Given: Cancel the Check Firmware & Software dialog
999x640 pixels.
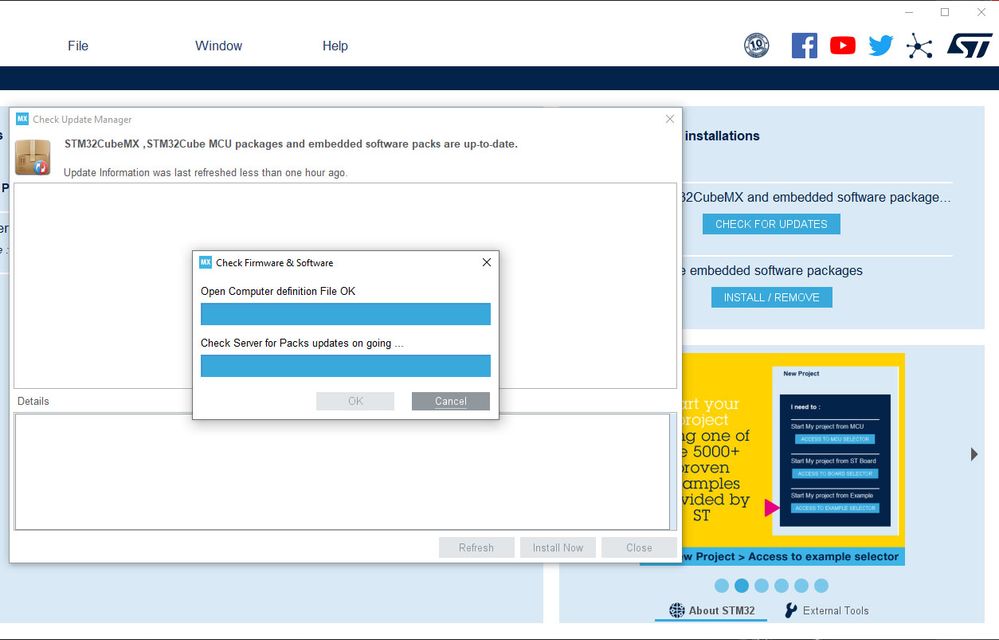Looking at the screenshot, I should click(450, 401).
